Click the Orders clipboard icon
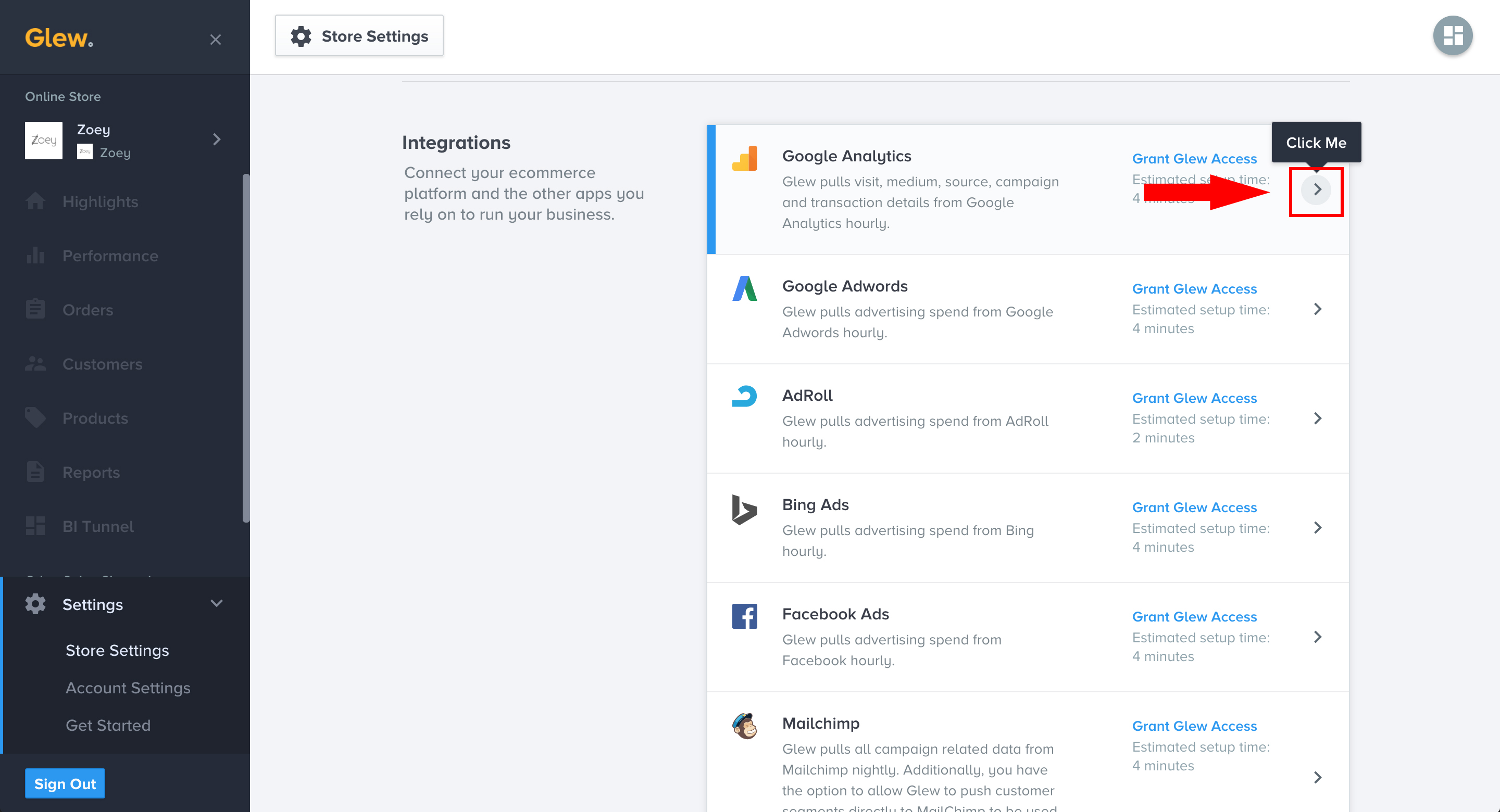Image resolution: width=1500 pixels, height=812 pixels. pos(35,309)
